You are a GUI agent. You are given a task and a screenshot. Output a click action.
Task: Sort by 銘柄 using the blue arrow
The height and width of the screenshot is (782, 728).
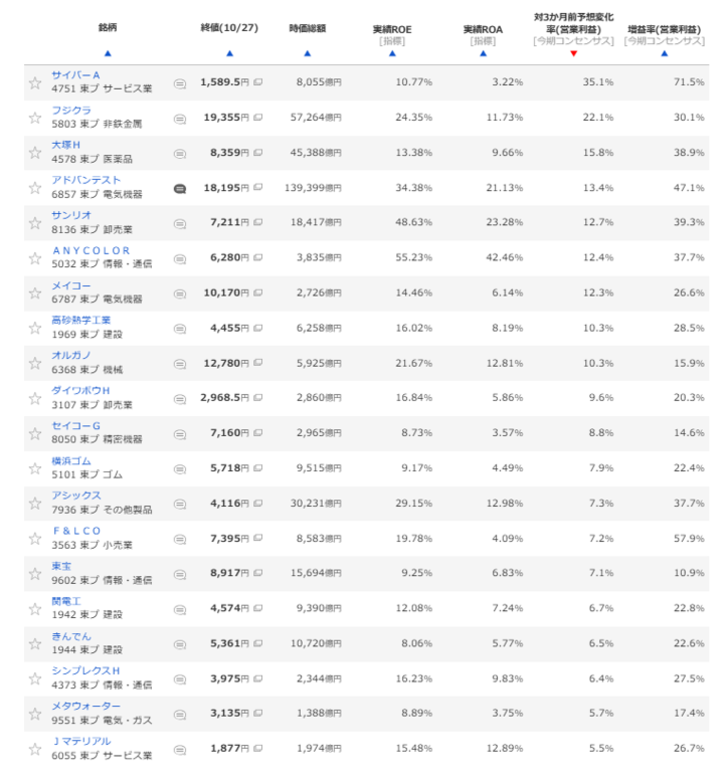tap(107, 53)
